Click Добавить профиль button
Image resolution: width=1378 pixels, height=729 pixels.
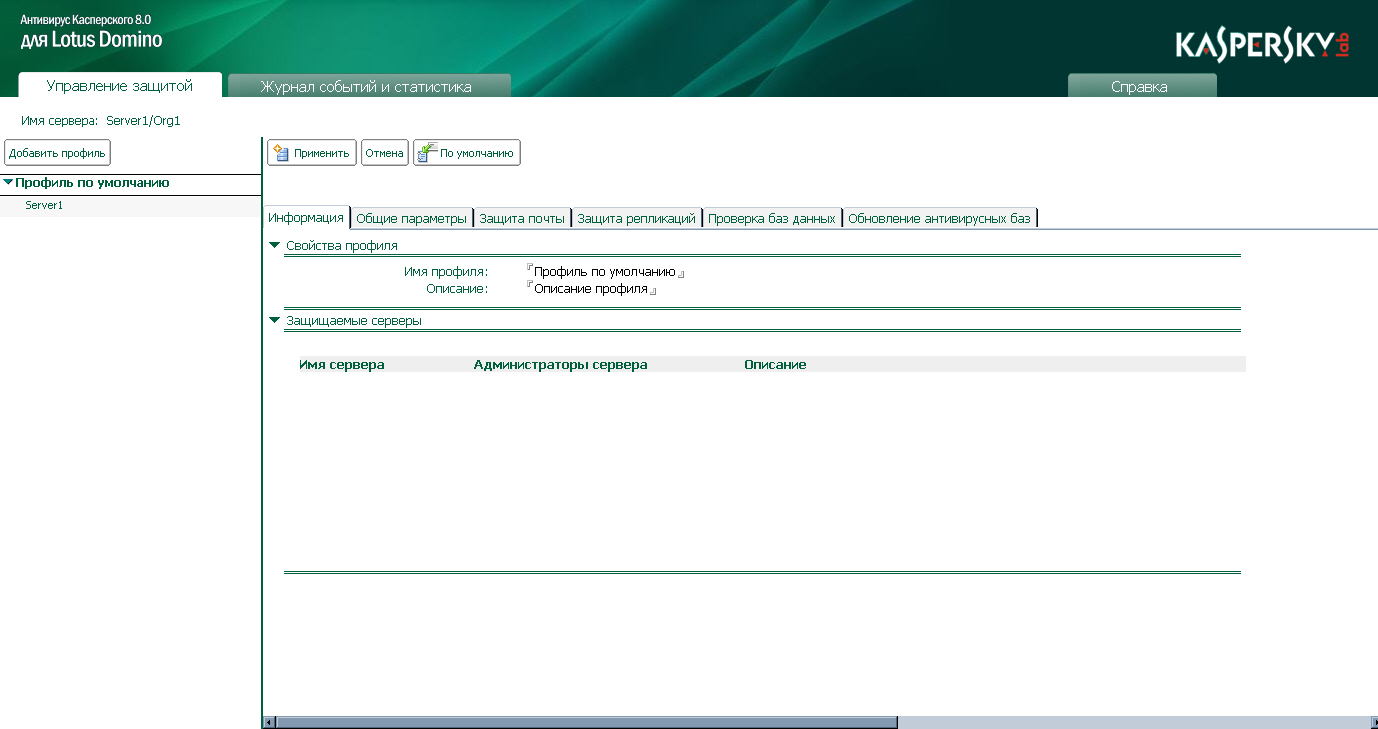(x=57, y=153)
